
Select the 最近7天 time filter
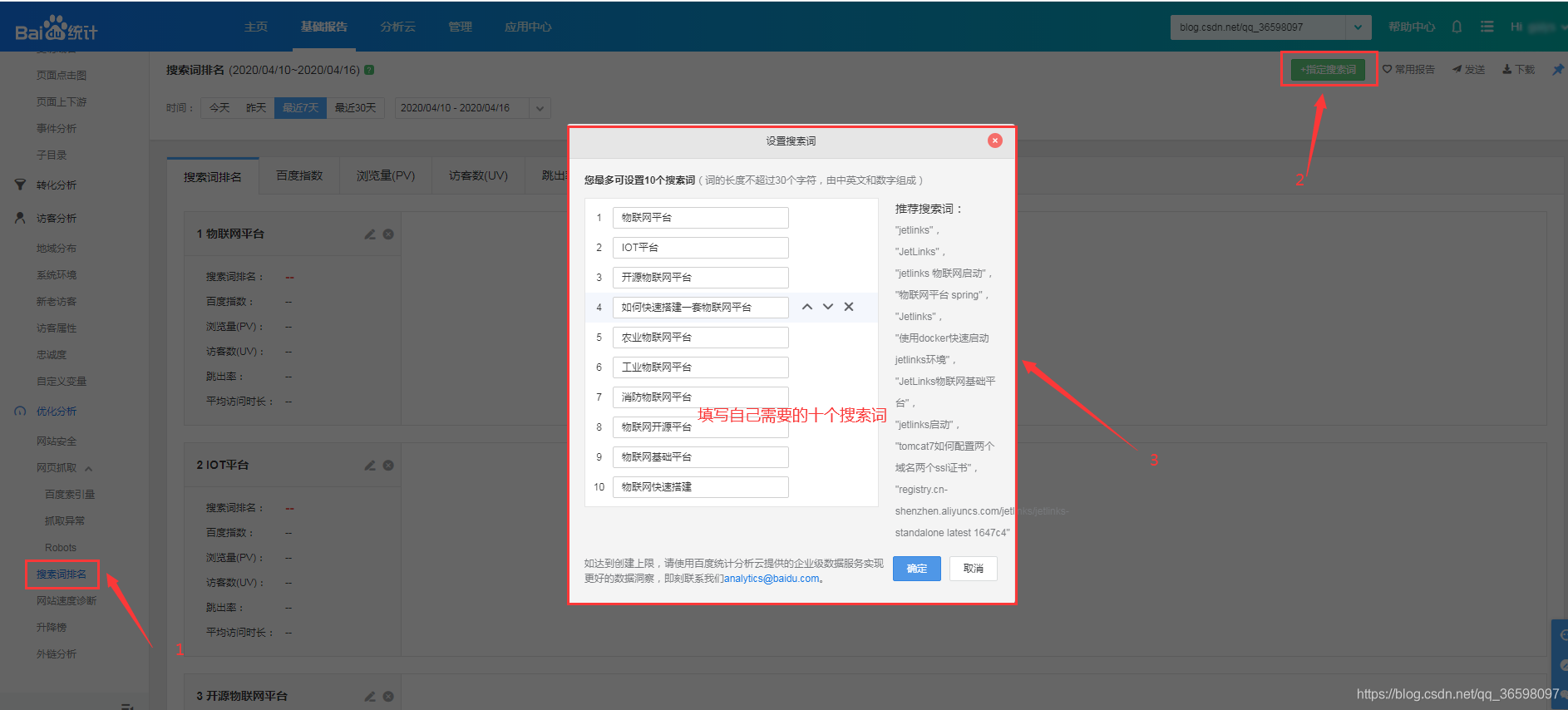click(x=300, y=108)
